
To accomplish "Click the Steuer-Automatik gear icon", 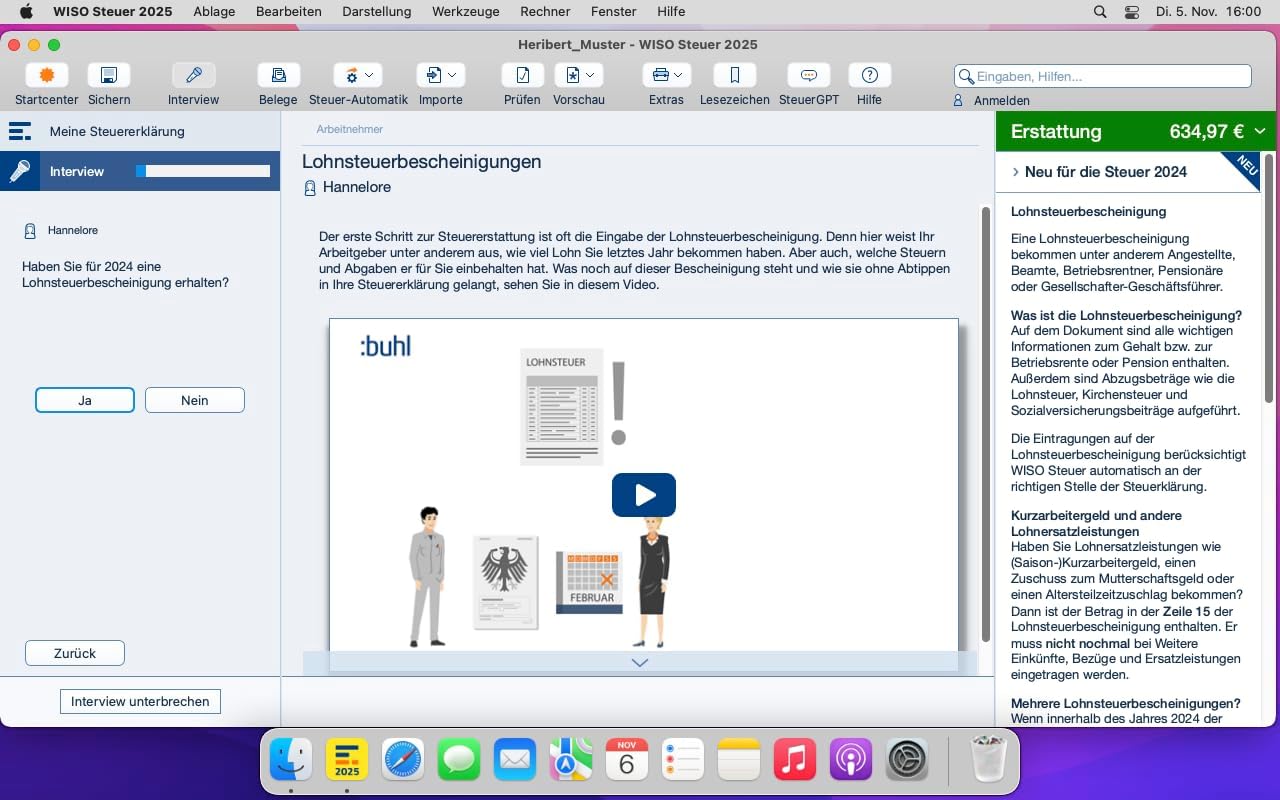I will pos(352,75).
